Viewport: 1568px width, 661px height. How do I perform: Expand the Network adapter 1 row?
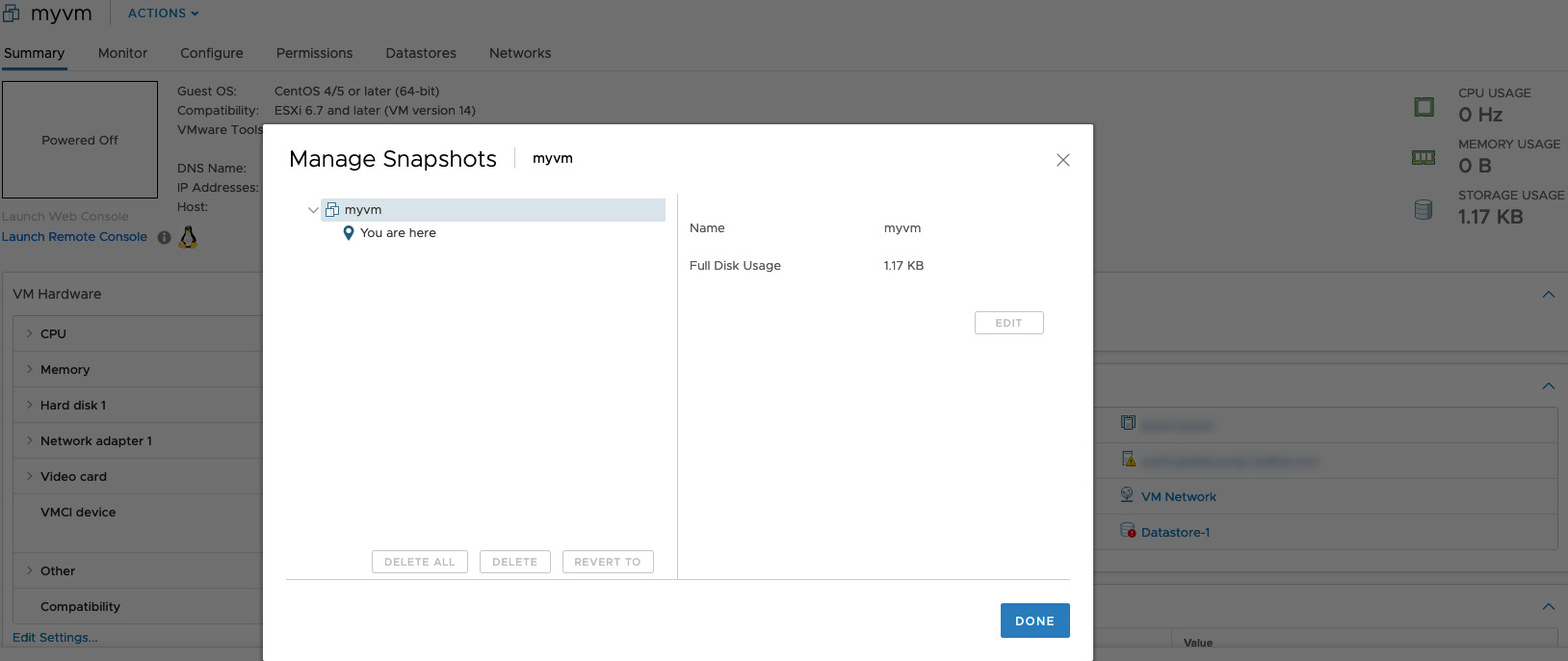tap(30, 440)
